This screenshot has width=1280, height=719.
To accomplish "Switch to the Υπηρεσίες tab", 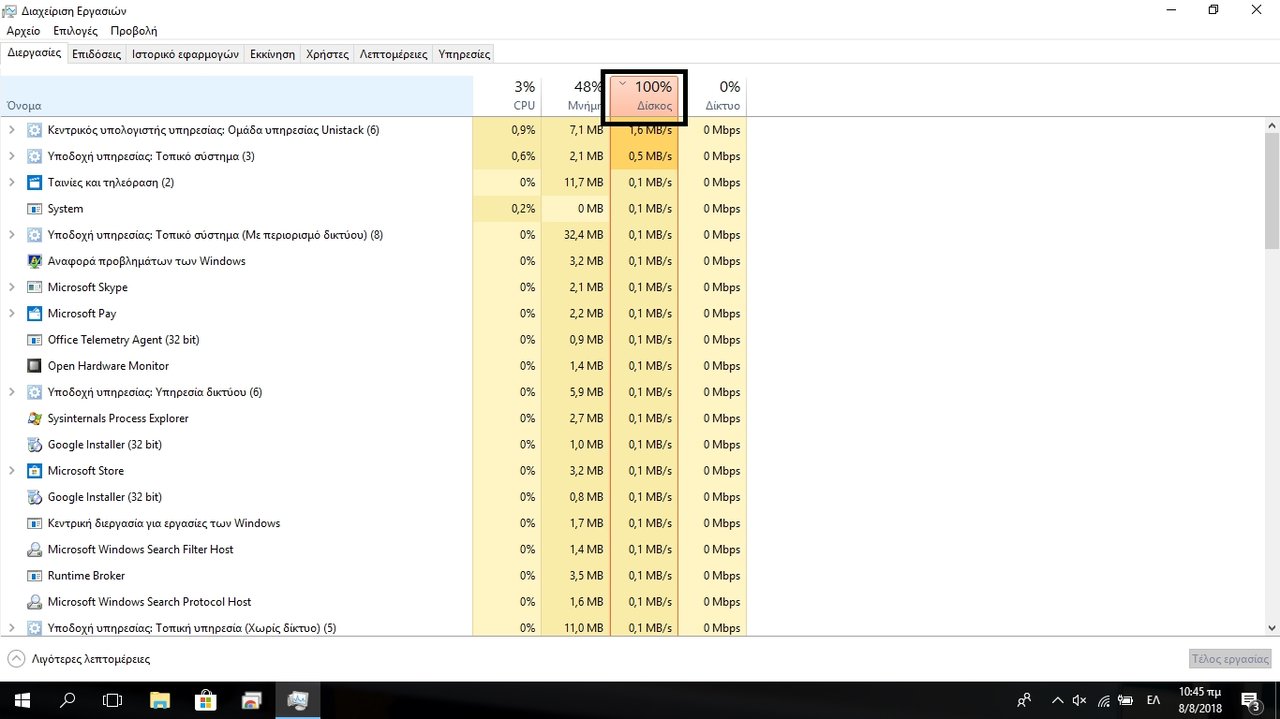I will click(464, 54).
